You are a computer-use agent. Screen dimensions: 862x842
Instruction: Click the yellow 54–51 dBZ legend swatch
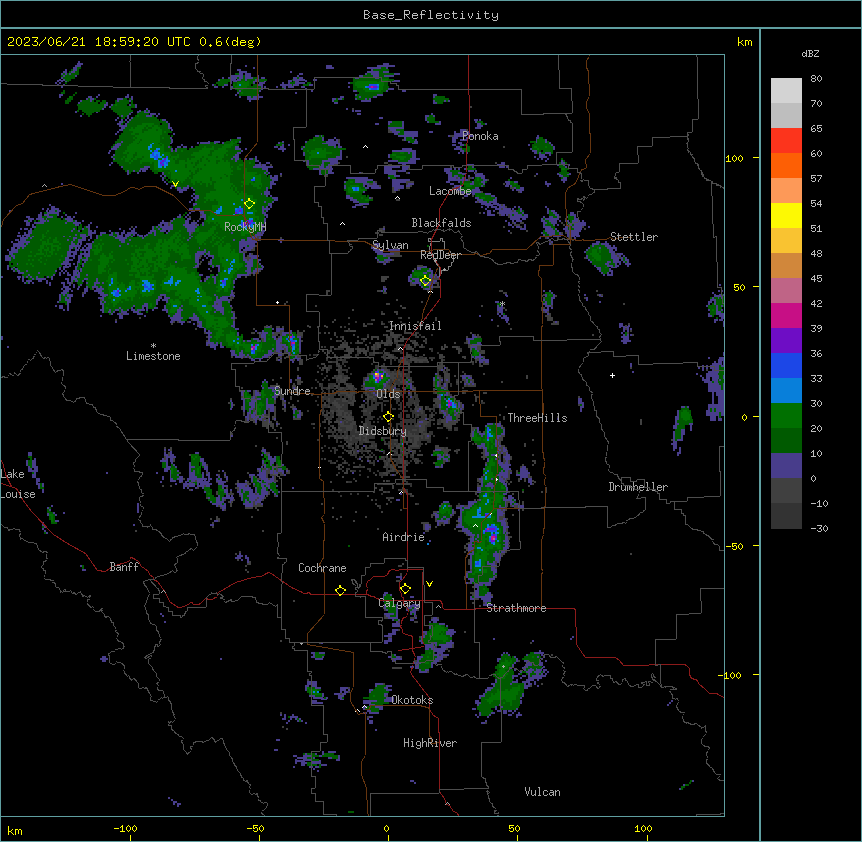tap(786, 215)
